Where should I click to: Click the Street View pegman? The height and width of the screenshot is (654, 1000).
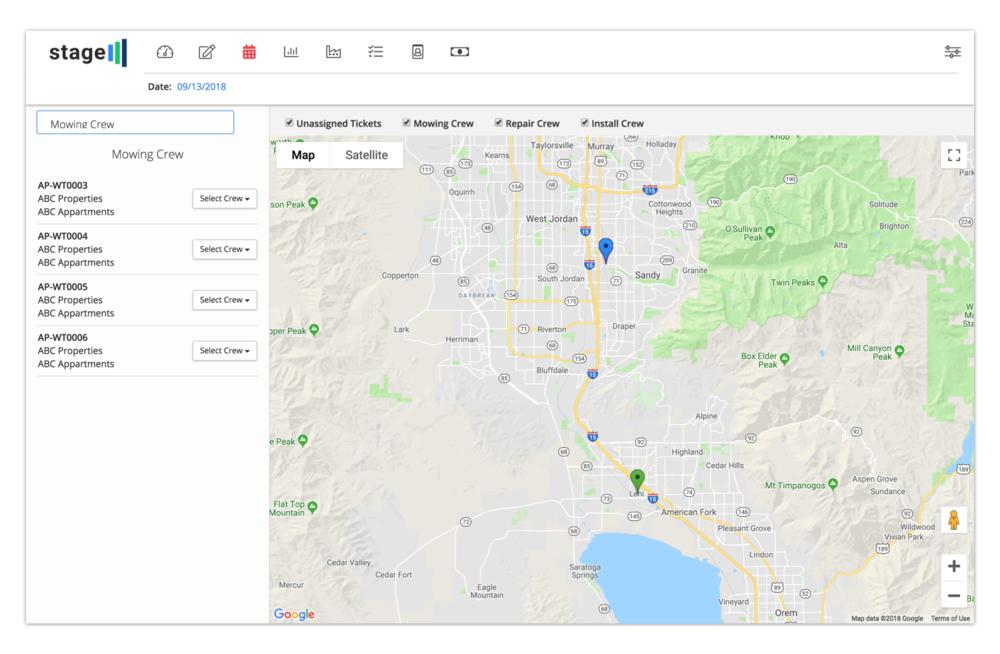[954, 520]
